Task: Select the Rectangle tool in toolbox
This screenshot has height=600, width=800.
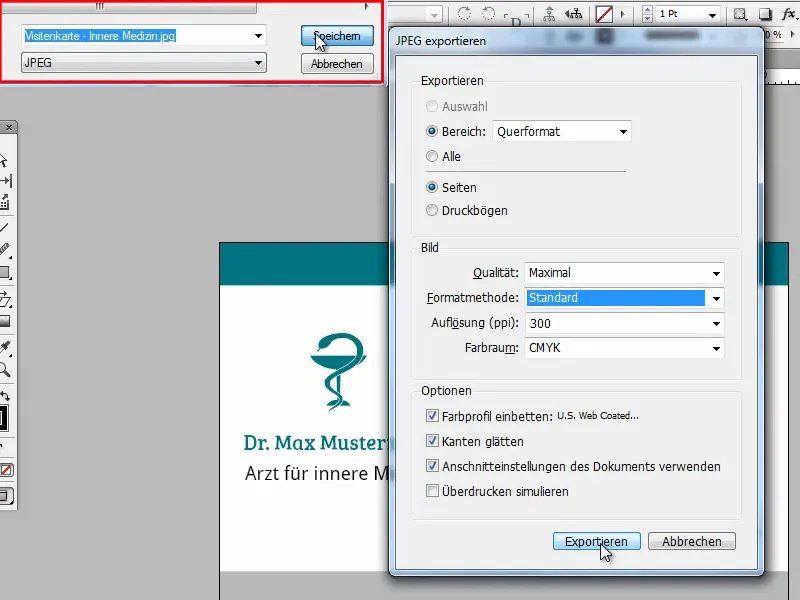Action: pyautogui.click(x=5, y=272)
